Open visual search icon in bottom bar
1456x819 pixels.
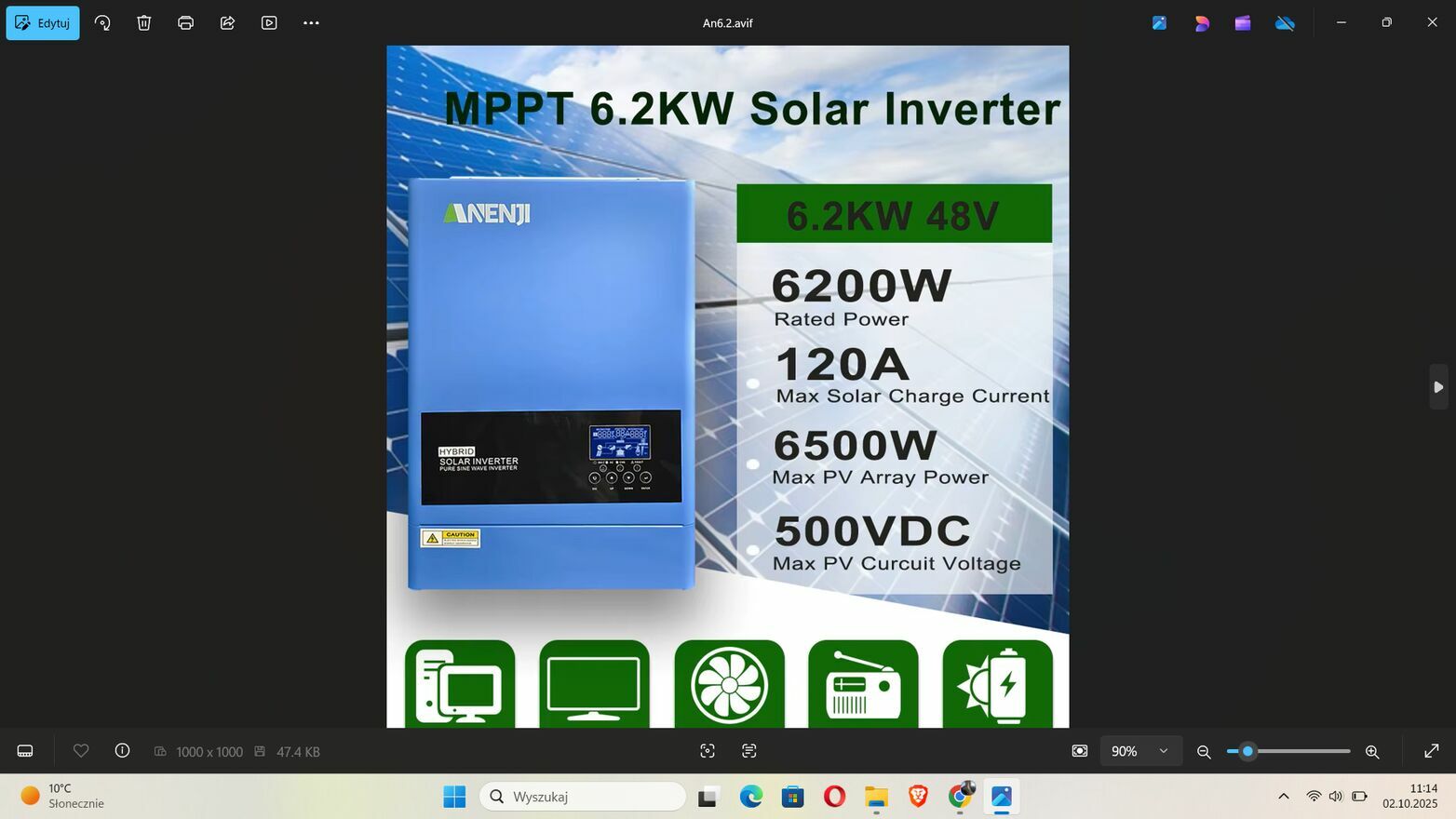708,751
